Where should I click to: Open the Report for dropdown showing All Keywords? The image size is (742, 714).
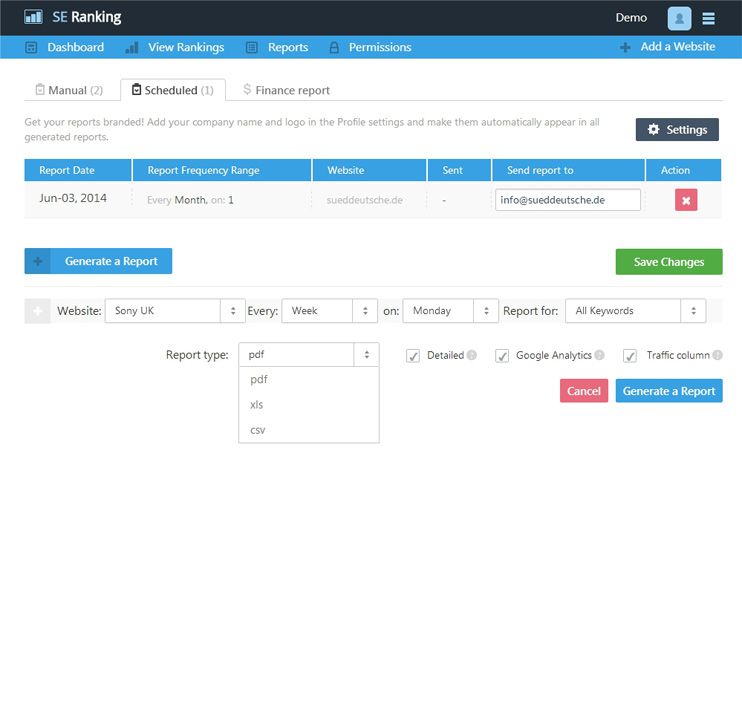pos(636,311)
